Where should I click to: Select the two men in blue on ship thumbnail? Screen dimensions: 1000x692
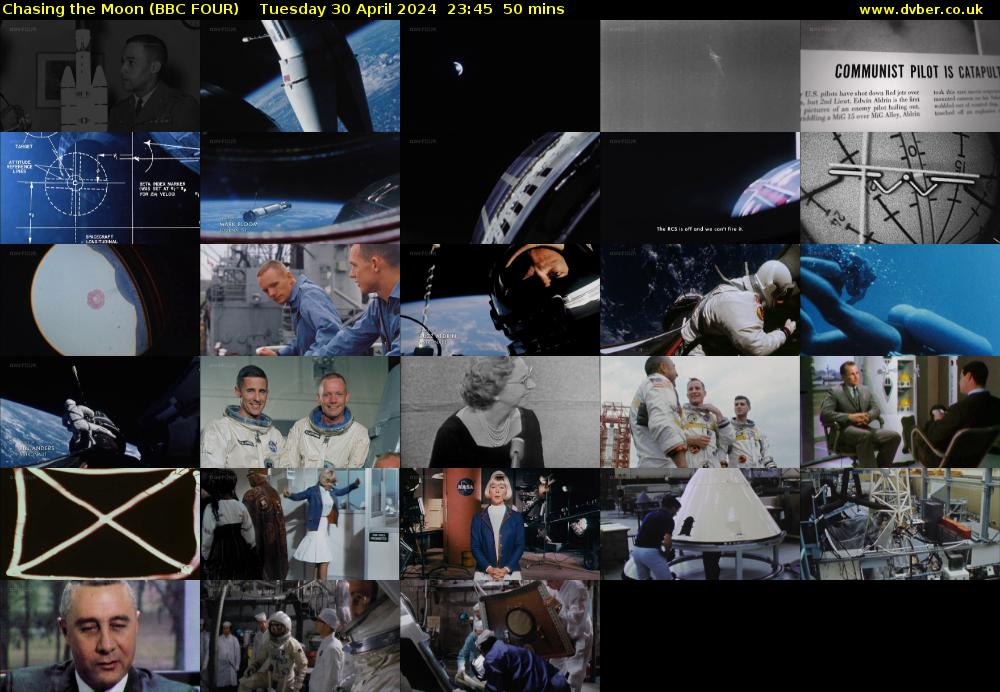point(300,300)
